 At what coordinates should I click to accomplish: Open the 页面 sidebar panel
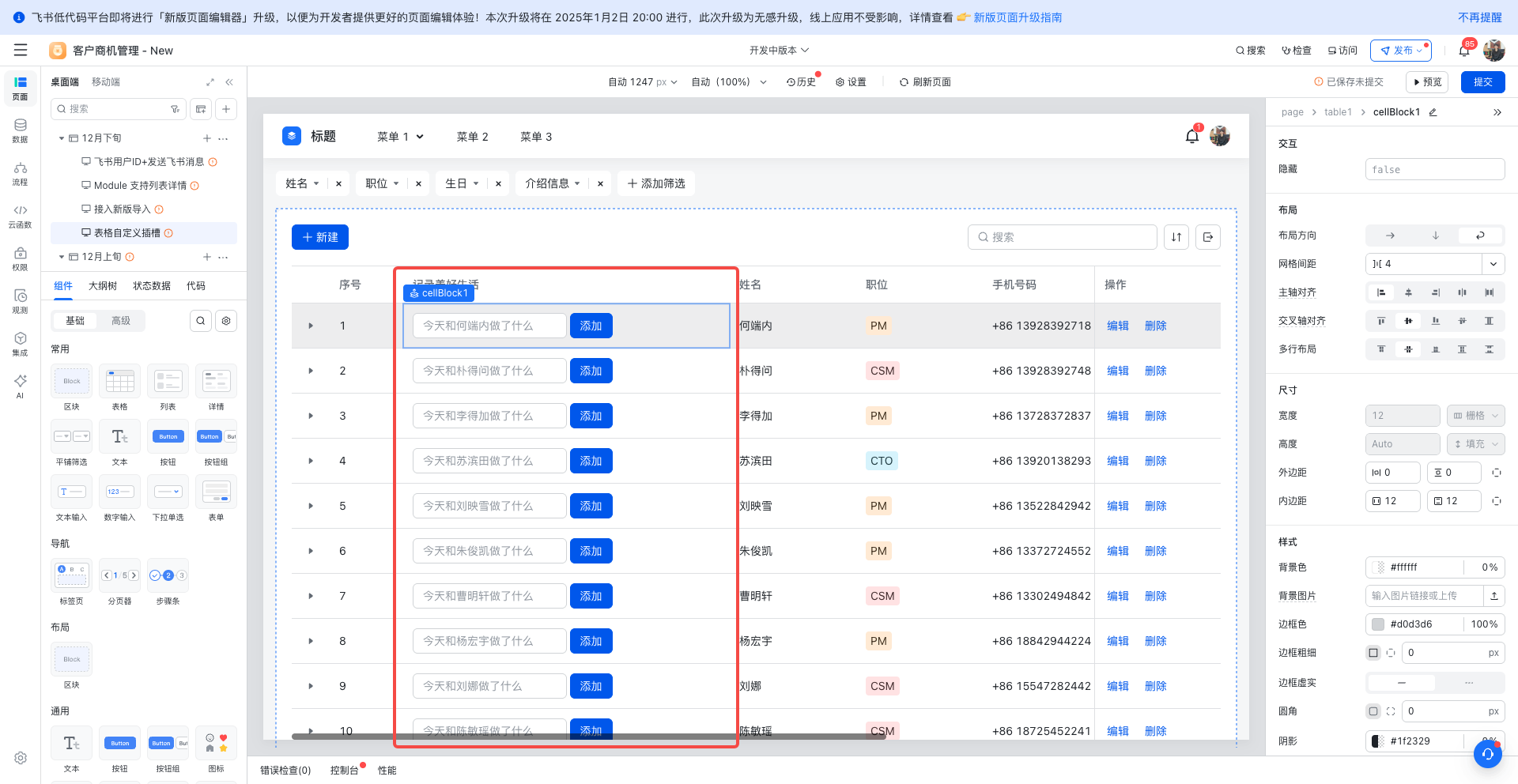[21, 88]
